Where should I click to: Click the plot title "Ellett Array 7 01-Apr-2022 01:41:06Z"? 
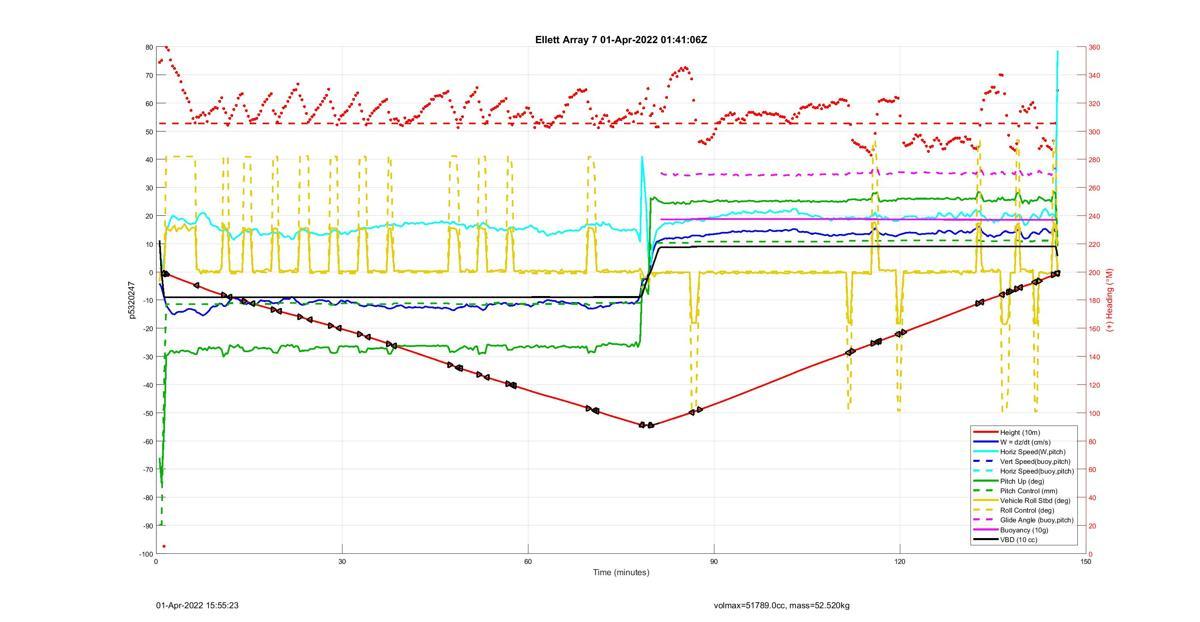pos(621,40)
